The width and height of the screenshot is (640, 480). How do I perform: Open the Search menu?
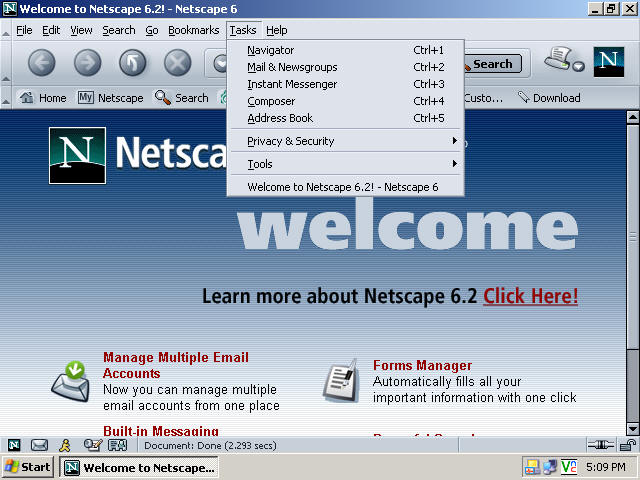[x=119, y=30]
